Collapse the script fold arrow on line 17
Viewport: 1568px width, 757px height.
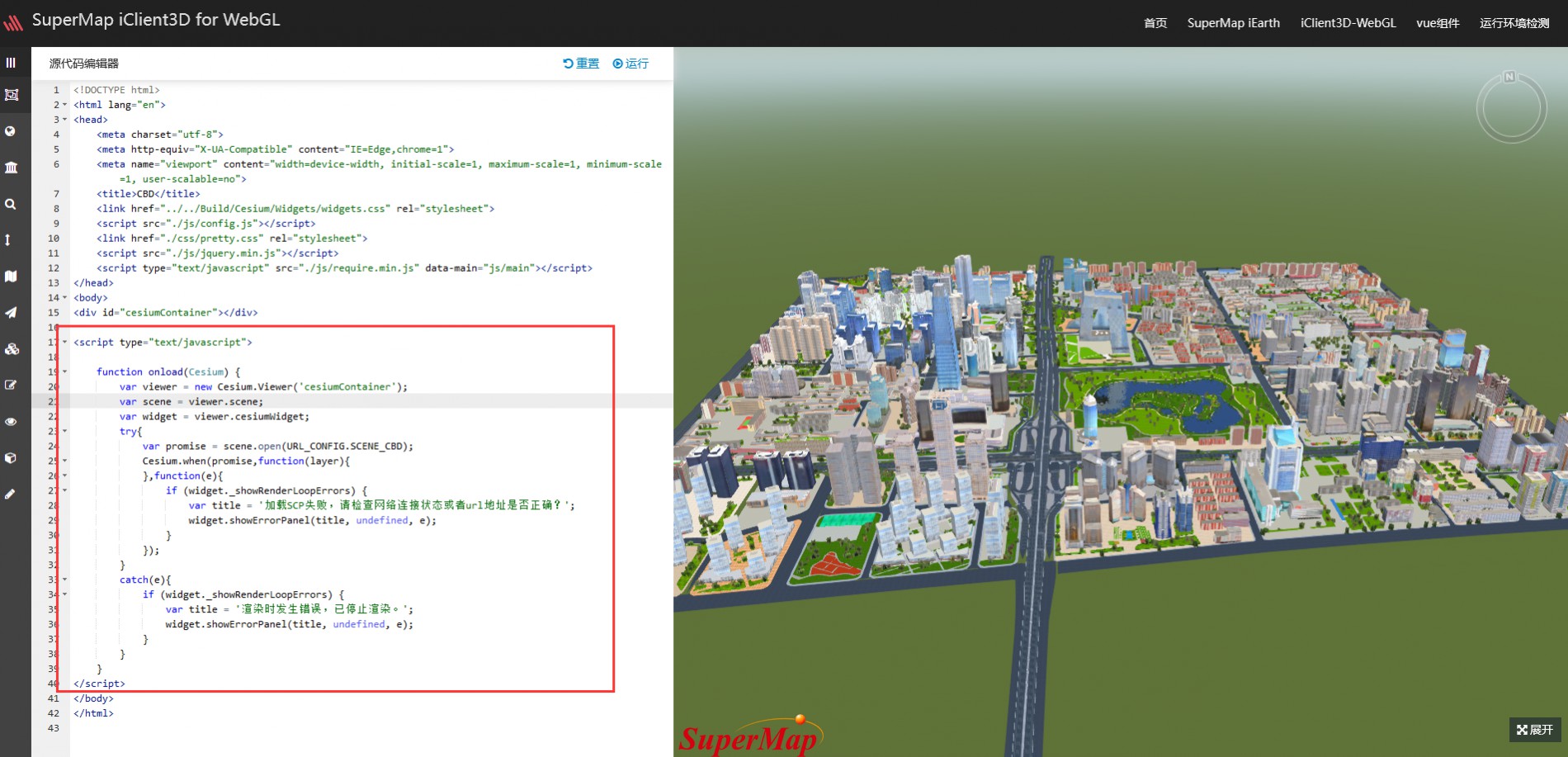pos(65,343)
